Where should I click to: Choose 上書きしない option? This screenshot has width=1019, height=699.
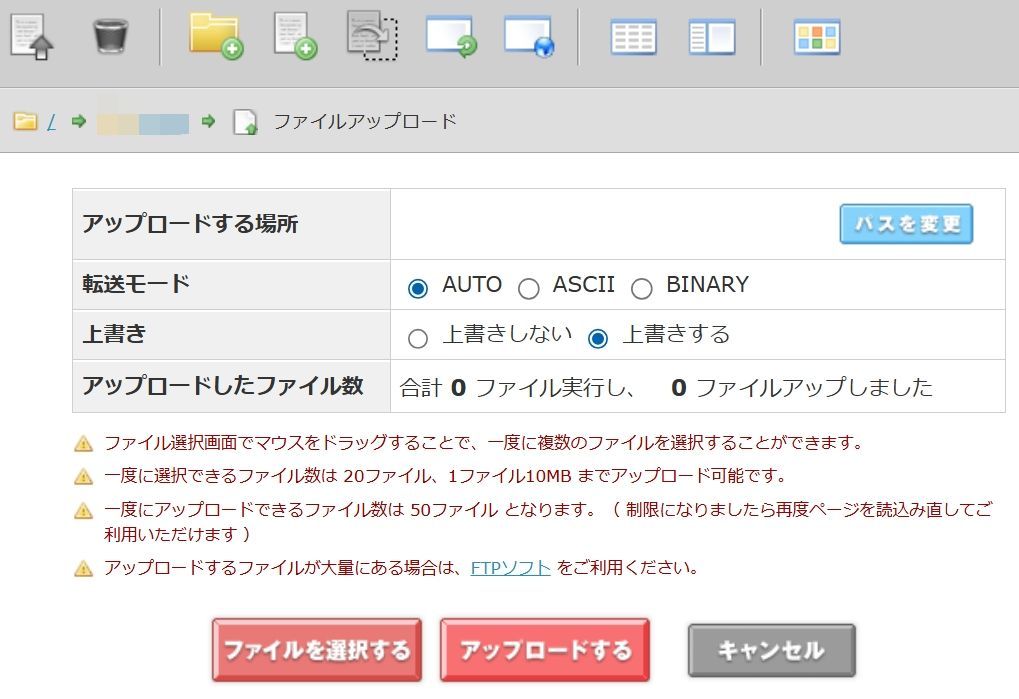tap(417, 338)
